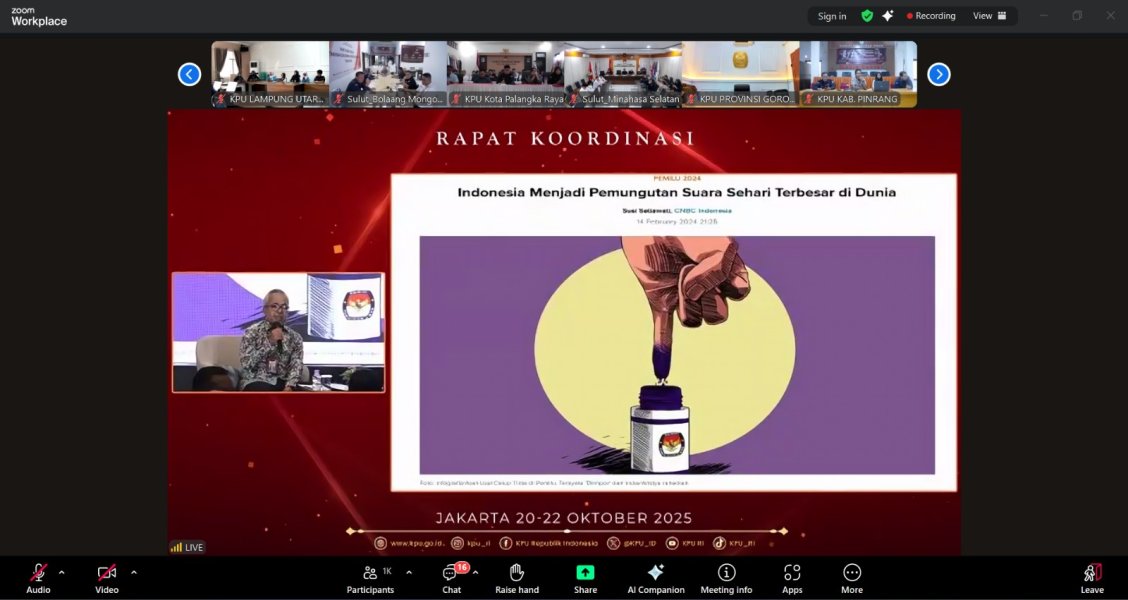Screen dimensions: 1128x600
Task: Expand the Participants options arrow
Action: (x=408, y=573)
